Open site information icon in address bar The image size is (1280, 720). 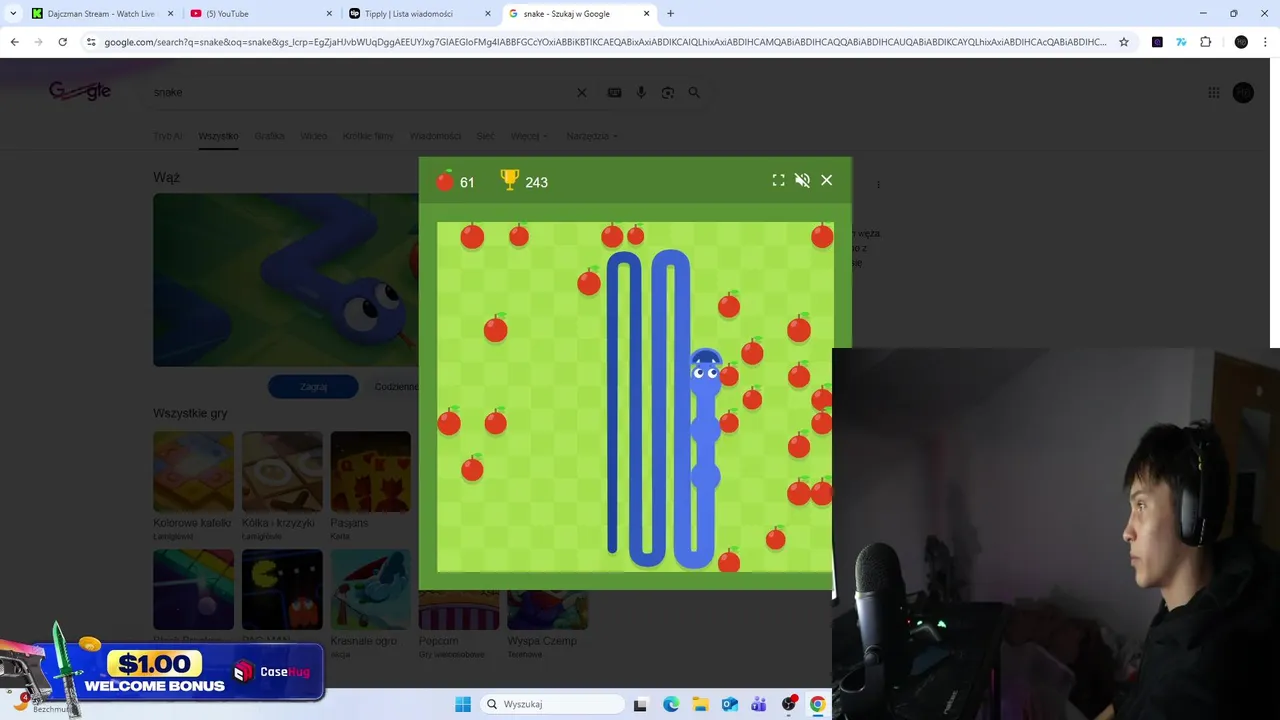pos(91,42)
